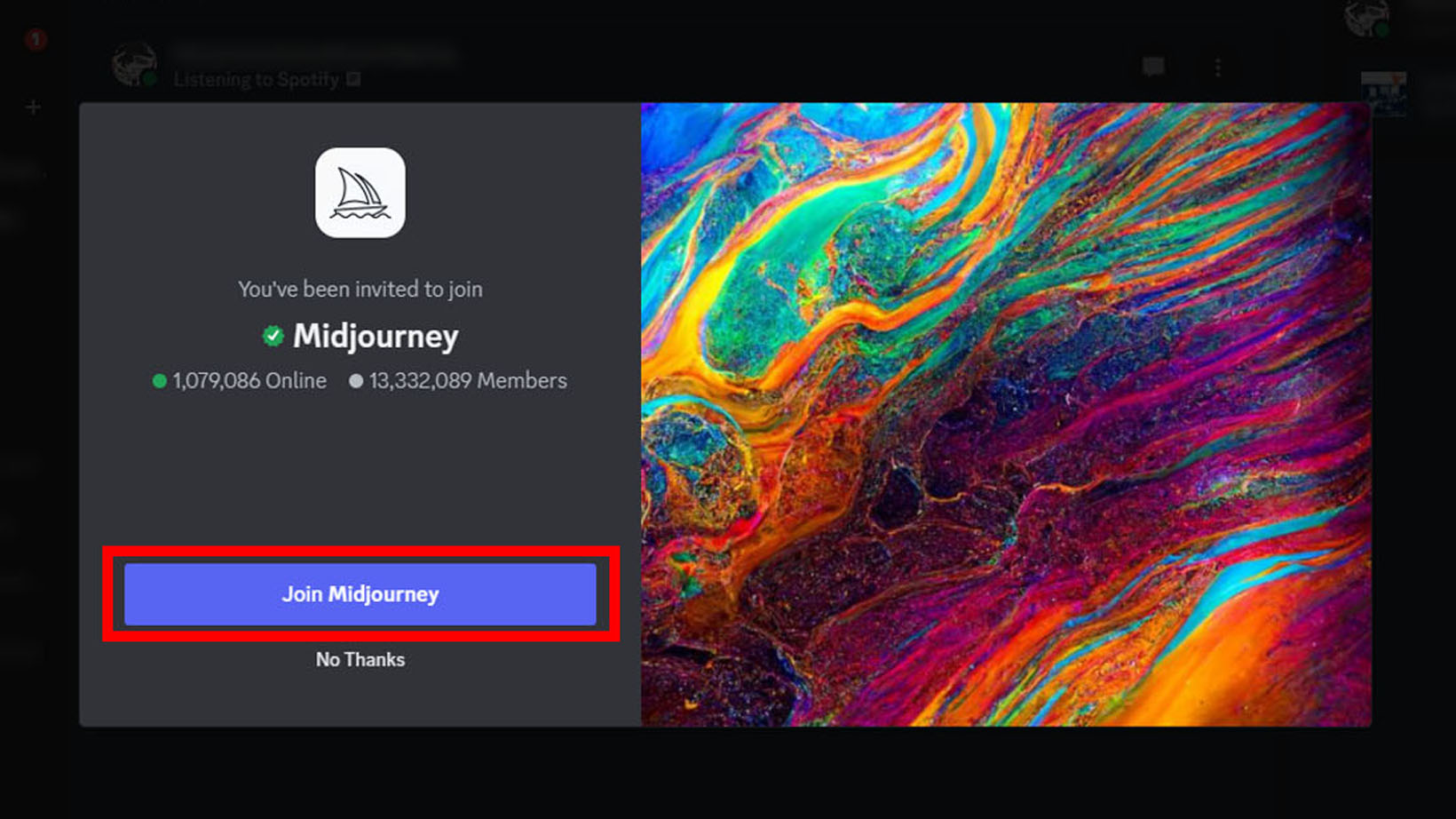
Task: Click the dimmed user avatar near Listening to Spotify
Action: pyautogui.click(x=134, y=64)
